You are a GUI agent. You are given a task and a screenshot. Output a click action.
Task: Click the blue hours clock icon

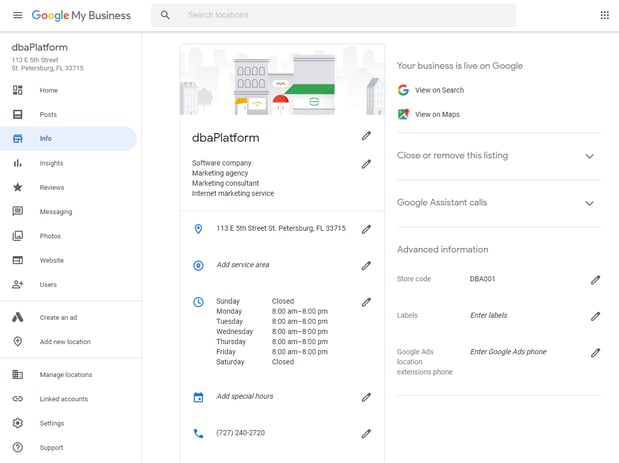pos(198,302)
